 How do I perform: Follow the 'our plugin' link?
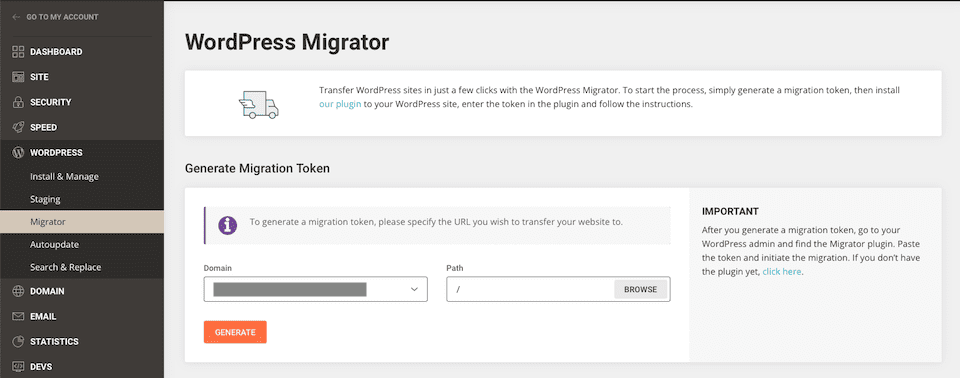[340, 104]
